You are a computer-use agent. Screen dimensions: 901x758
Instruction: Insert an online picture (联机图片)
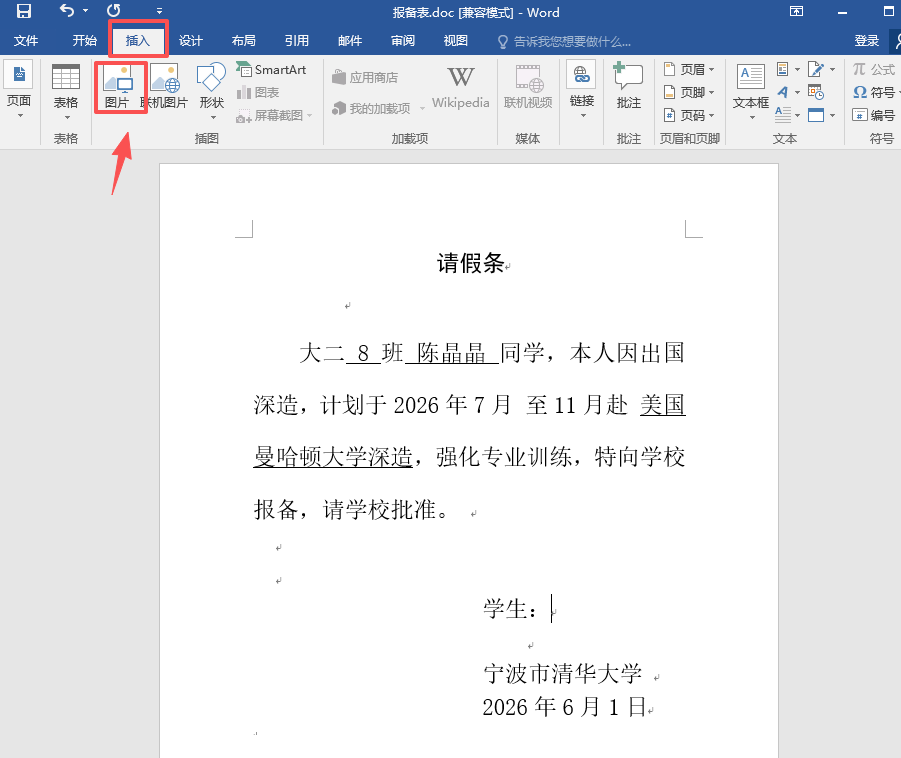(x=164, y=86)
